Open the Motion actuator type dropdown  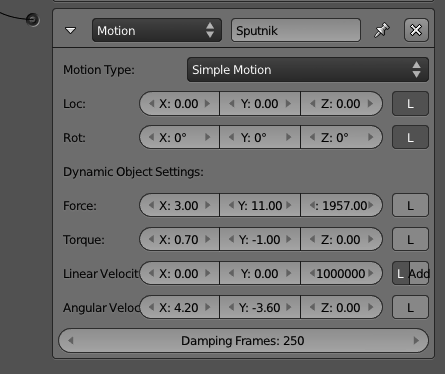[x=157, y=30]
